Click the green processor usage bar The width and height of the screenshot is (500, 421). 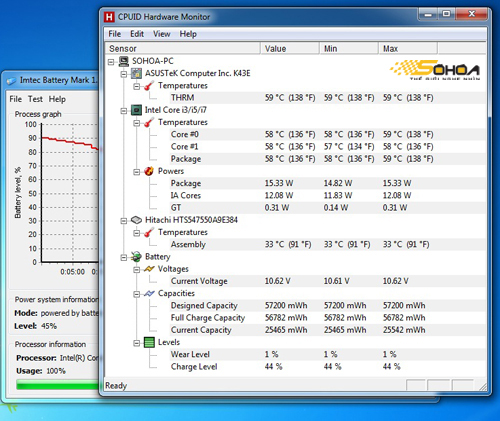pos(58,385)
